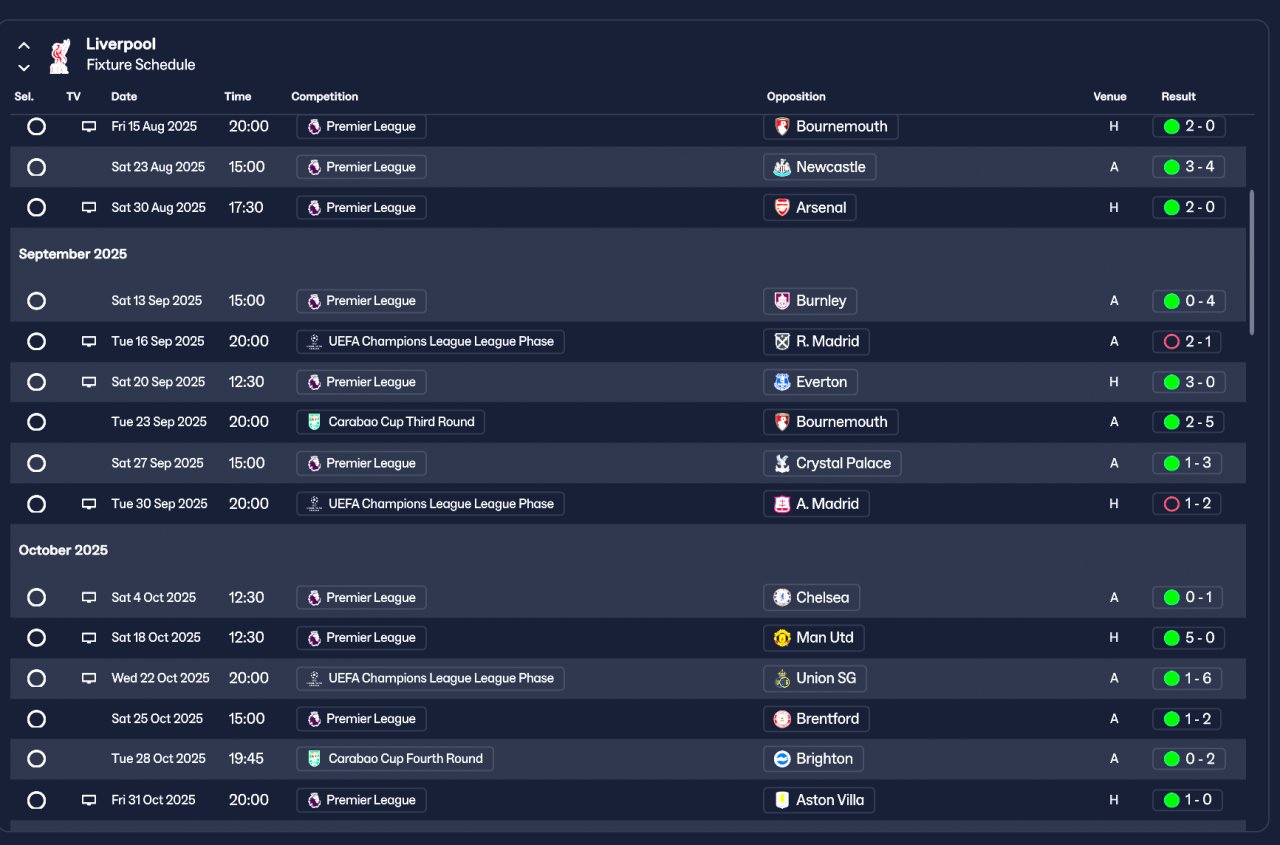Select the Aston Villa fixture radio button
The width and height of the screenshot is (1280, 845).
37,800
